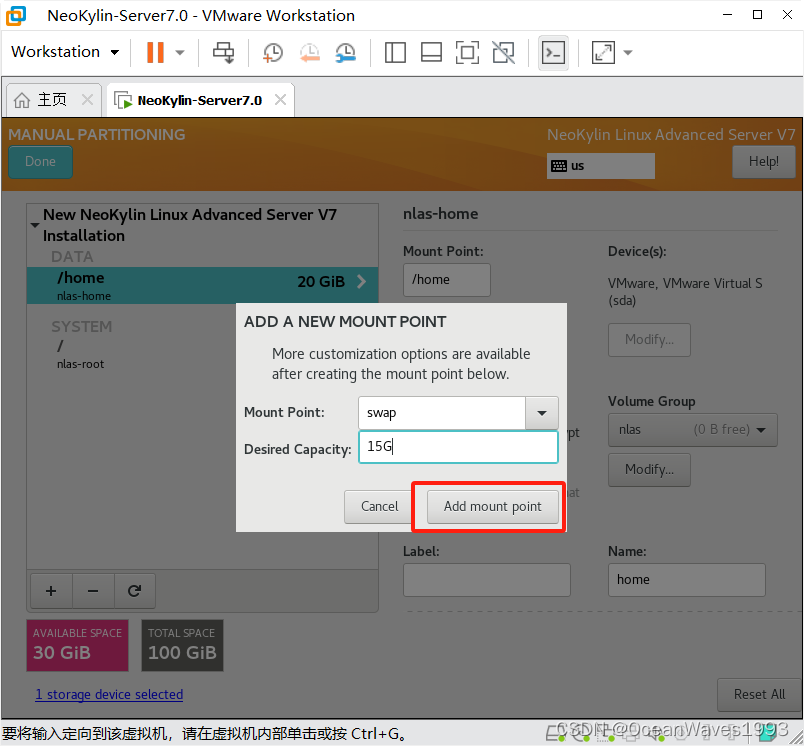Screen dimensions: 804x746
Task: Collapse the New NeoKylin Installation tree
Action: [35, 225]
